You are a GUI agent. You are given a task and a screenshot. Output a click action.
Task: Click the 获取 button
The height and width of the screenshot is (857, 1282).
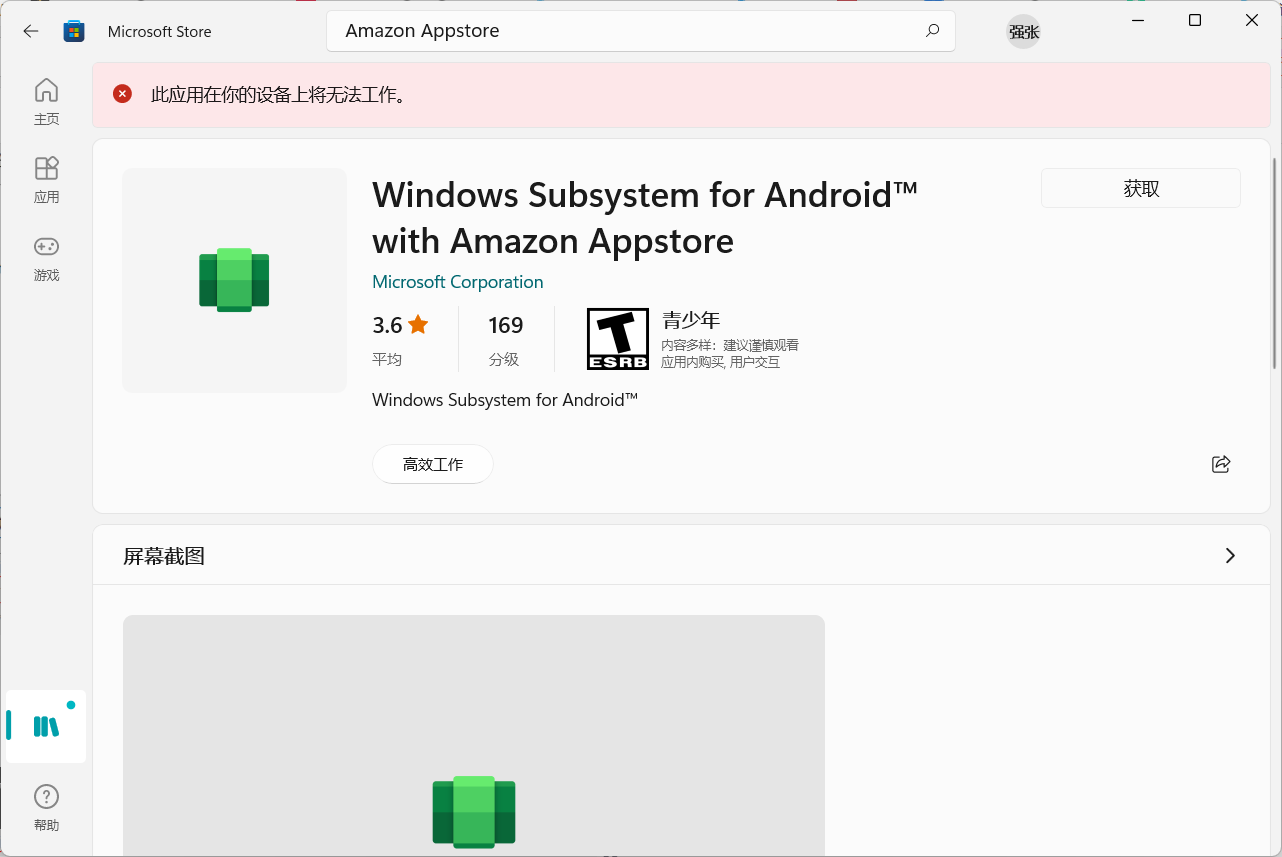(x=1141, y=188)
